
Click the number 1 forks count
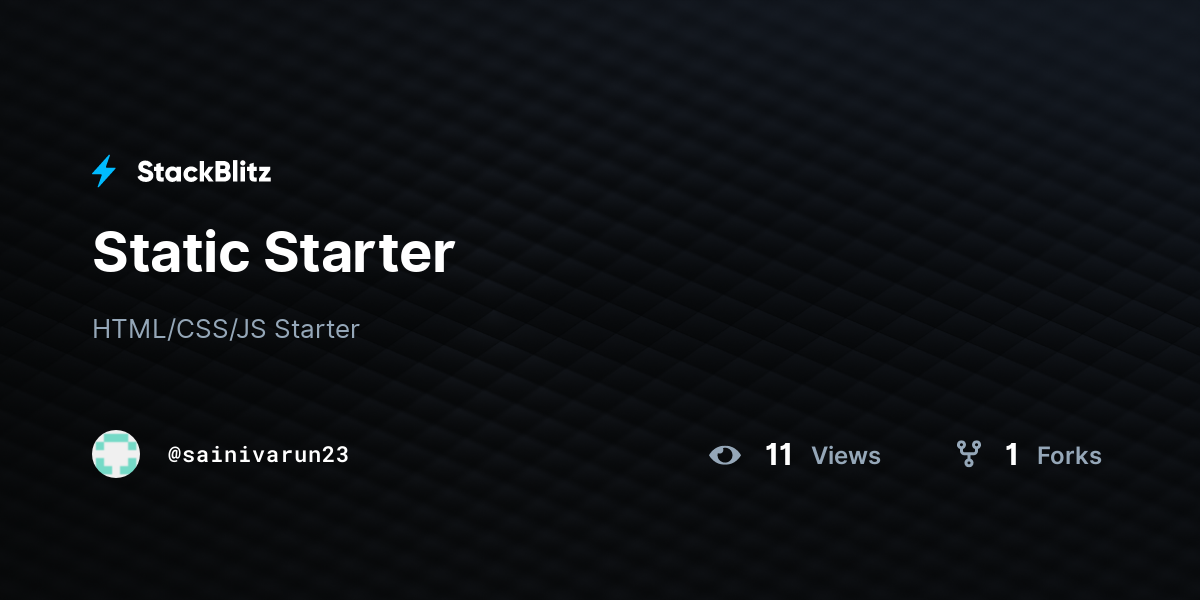1012,455
